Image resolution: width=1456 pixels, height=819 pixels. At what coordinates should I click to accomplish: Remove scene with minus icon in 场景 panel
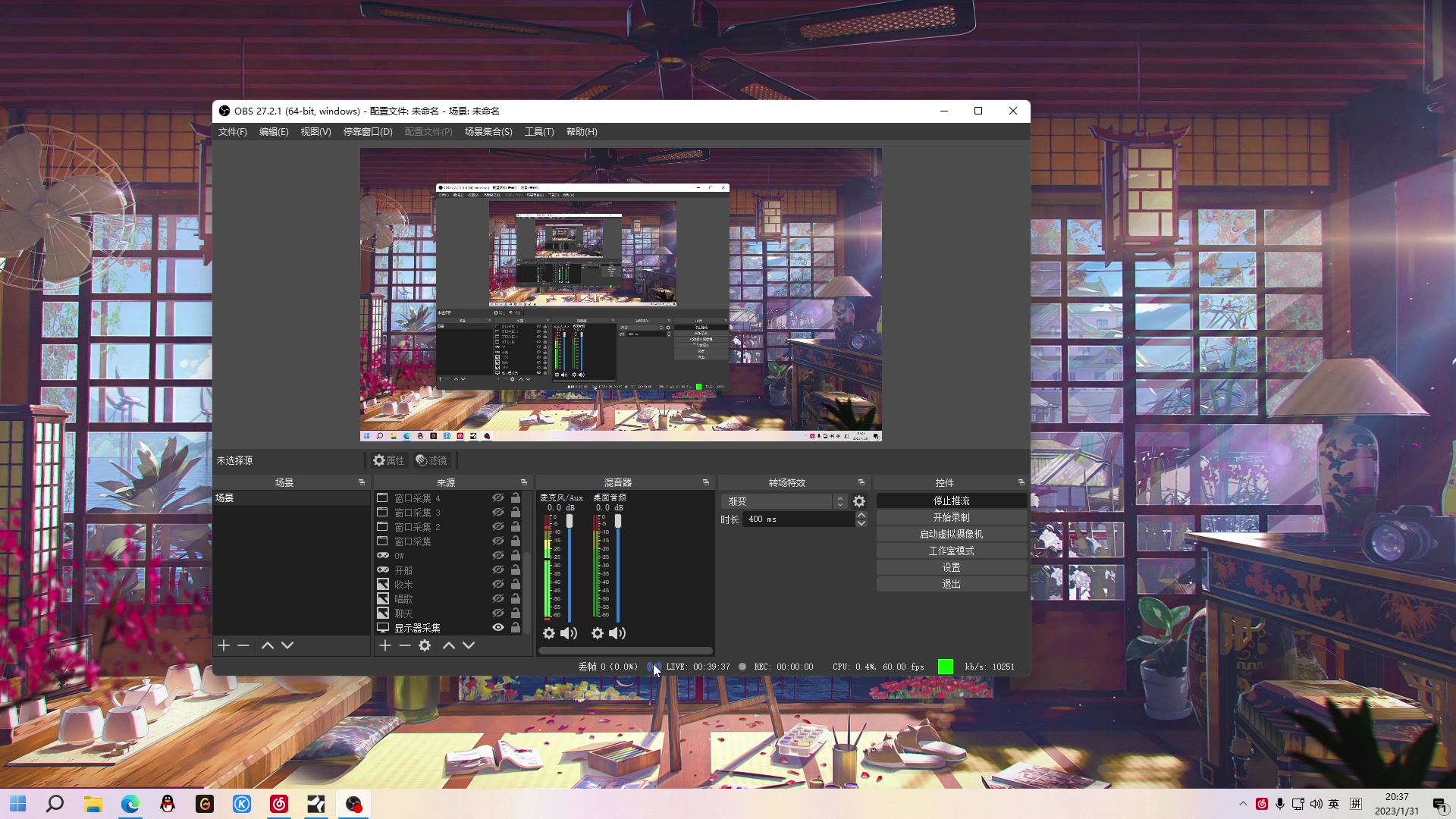243,645
